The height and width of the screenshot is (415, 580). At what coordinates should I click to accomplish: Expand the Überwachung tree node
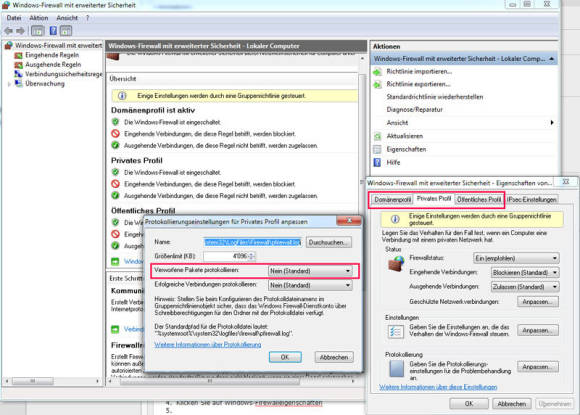pyautogui.click(x=9, y=84)
